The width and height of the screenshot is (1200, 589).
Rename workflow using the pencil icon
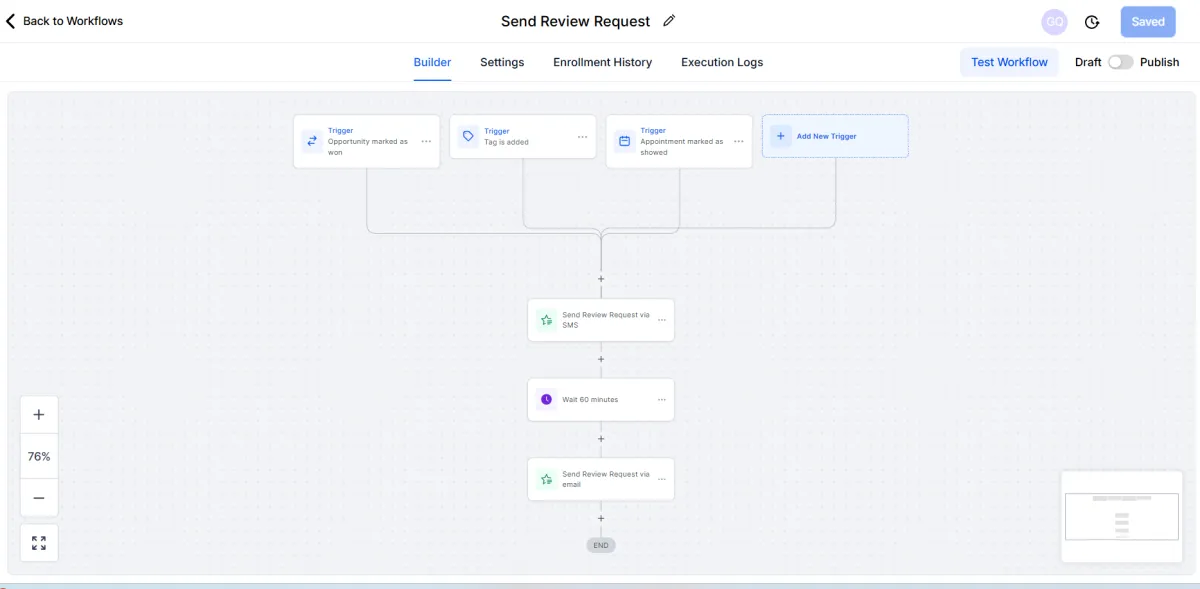point(668,20)
